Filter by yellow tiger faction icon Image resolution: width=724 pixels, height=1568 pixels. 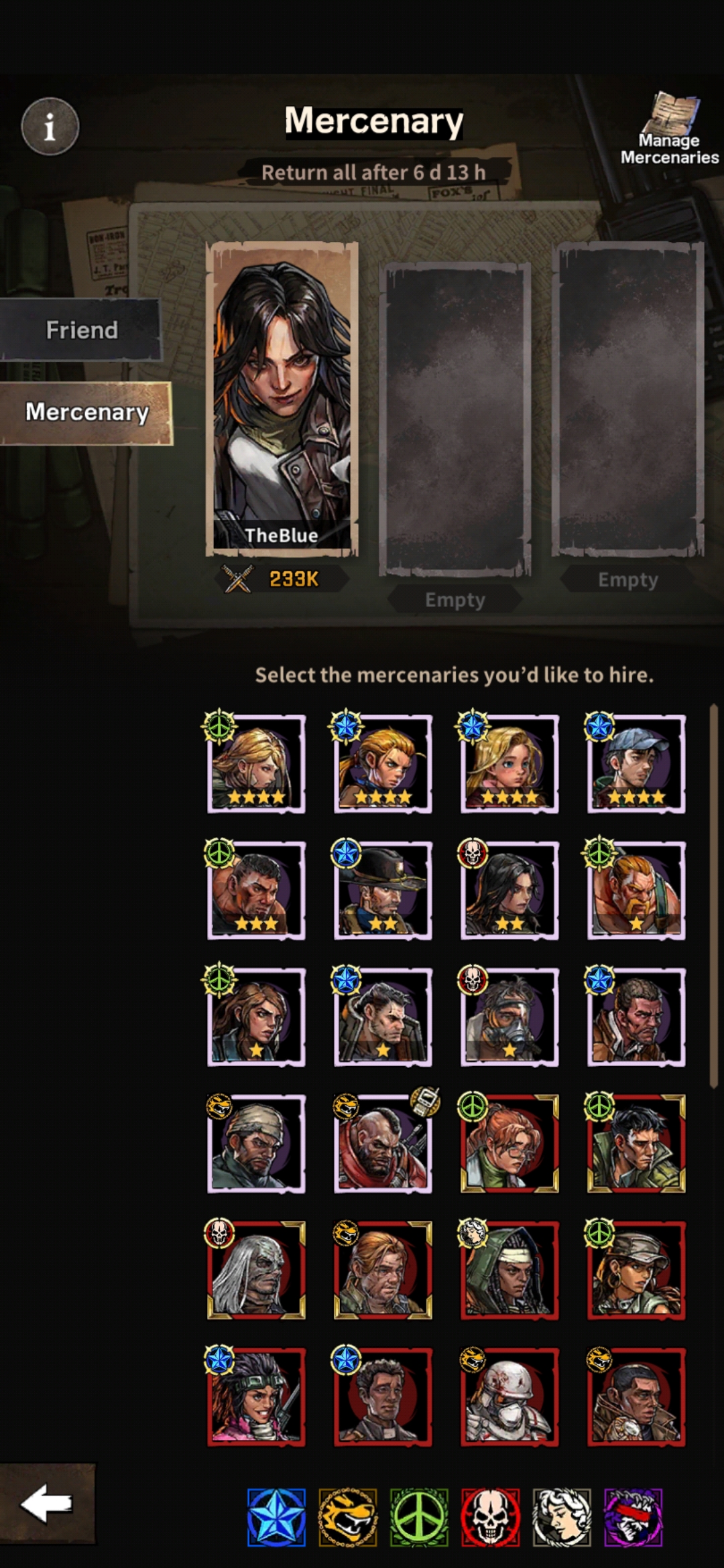(x=348, y=1518)
